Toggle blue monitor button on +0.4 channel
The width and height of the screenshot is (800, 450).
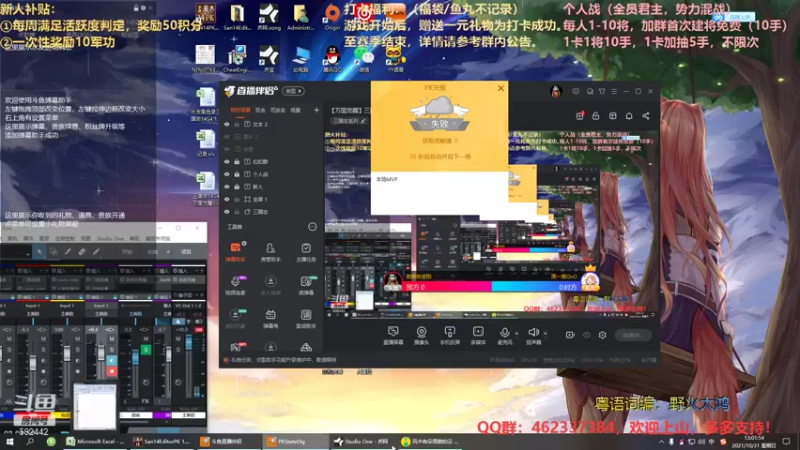pyautogui.click(x=111, y=361)
